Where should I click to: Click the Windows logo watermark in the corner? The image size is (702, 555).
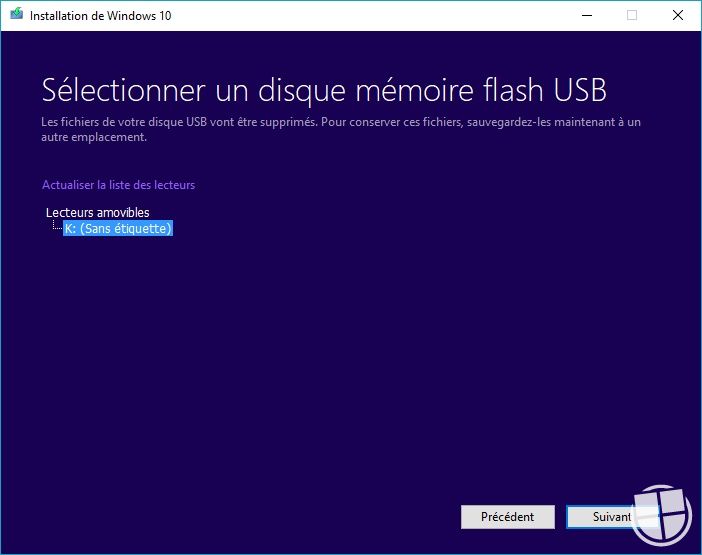point(663,516)
